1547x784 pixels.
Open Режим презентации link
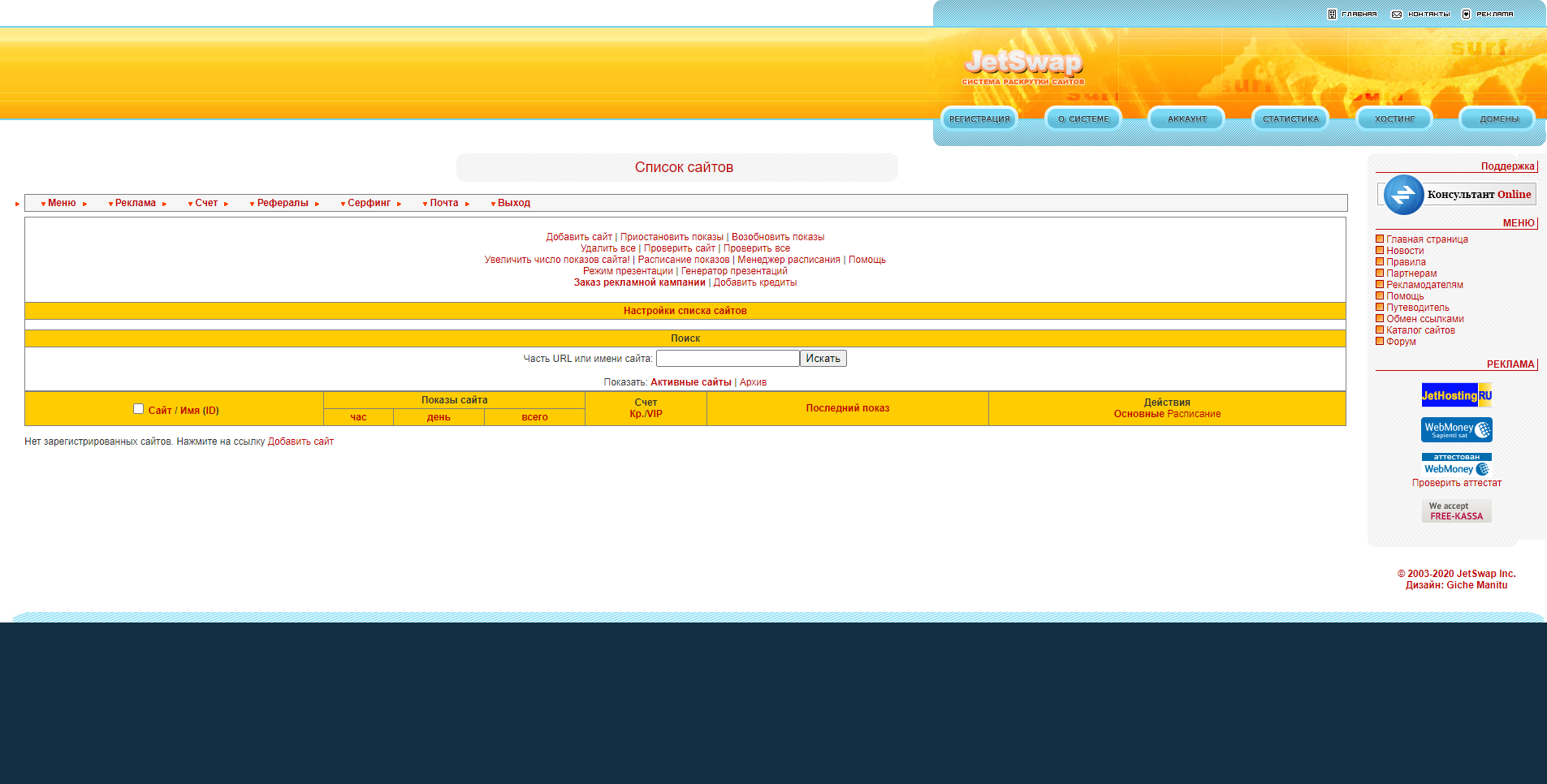click(628, 271)
